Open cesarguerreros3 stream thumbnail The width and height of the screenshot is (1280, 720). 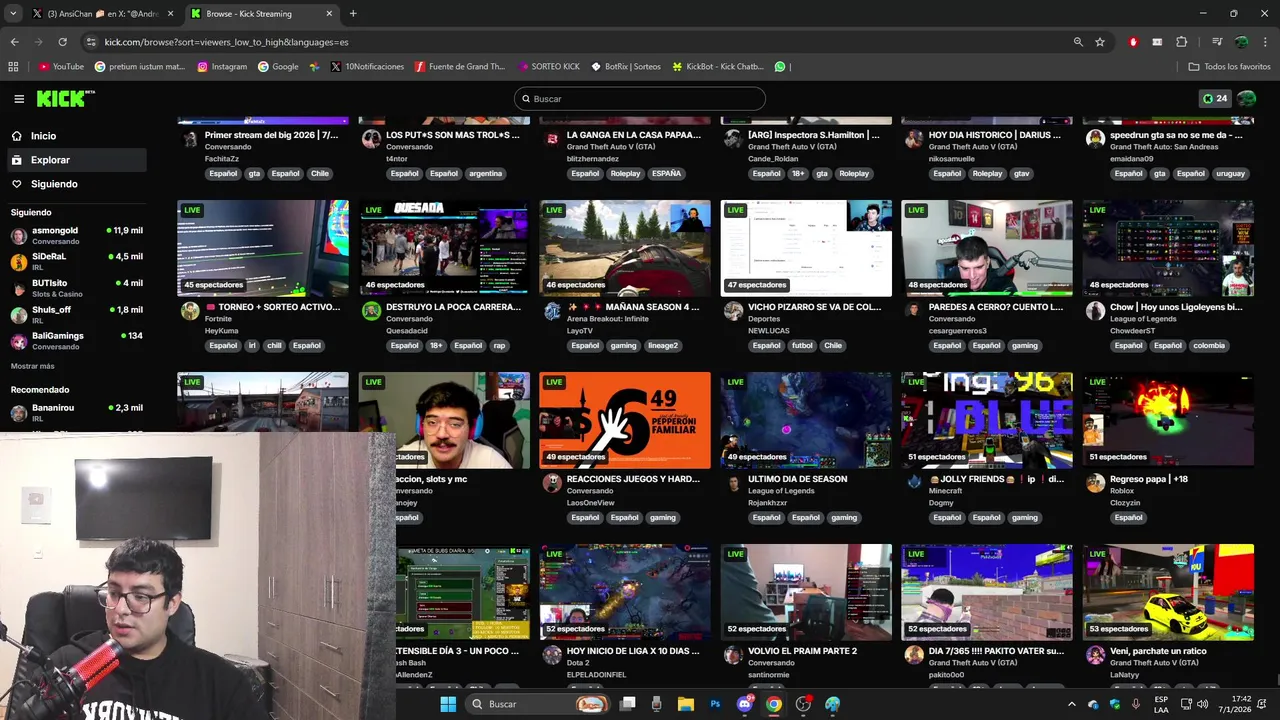(987, 248)
